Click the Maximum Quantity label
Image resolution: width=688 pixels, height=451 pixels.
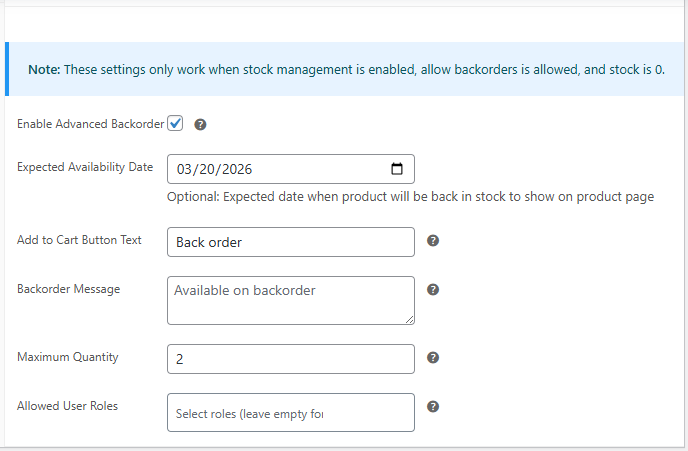[68, 357]
